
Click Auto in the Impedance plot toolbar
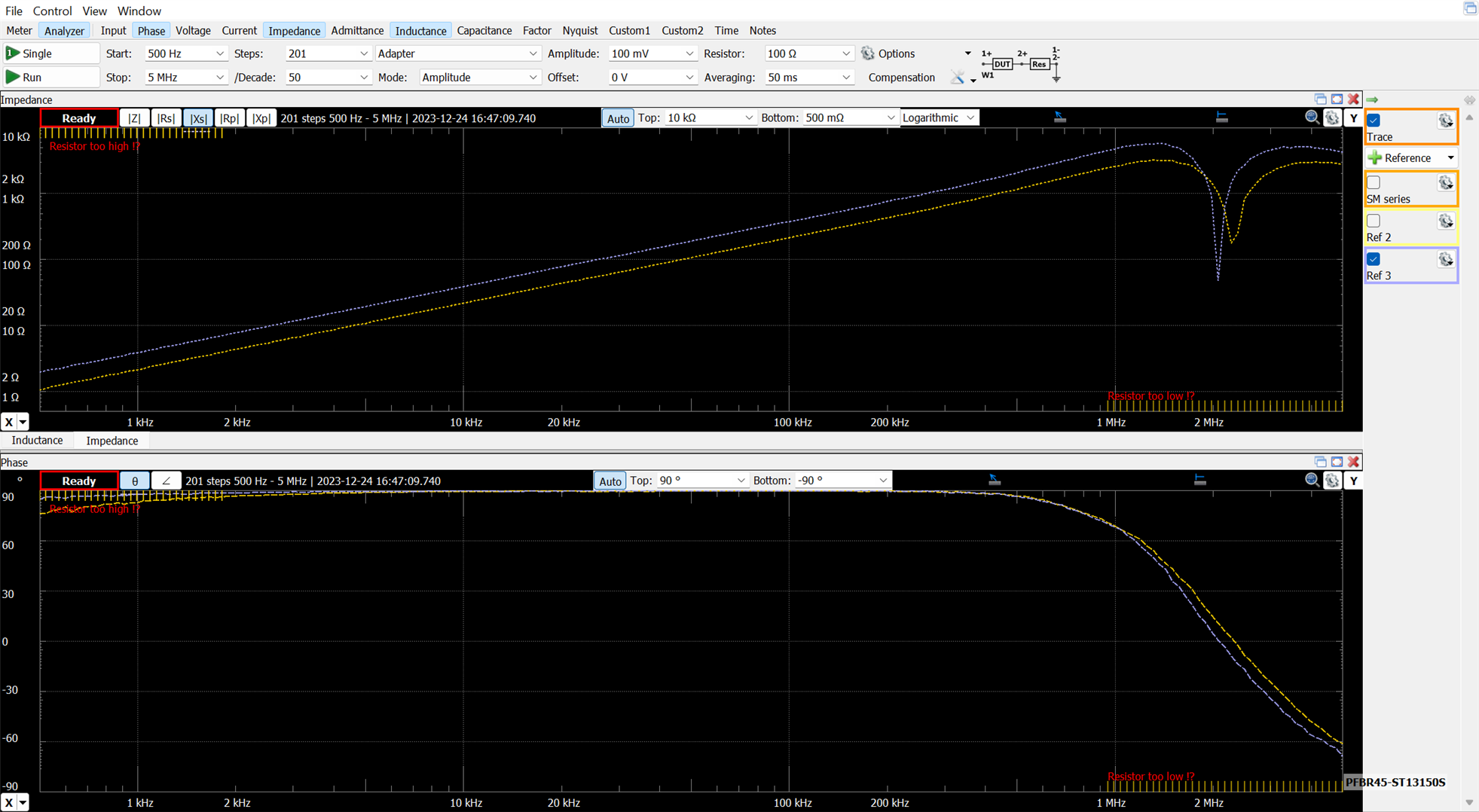tap(618, 118)
